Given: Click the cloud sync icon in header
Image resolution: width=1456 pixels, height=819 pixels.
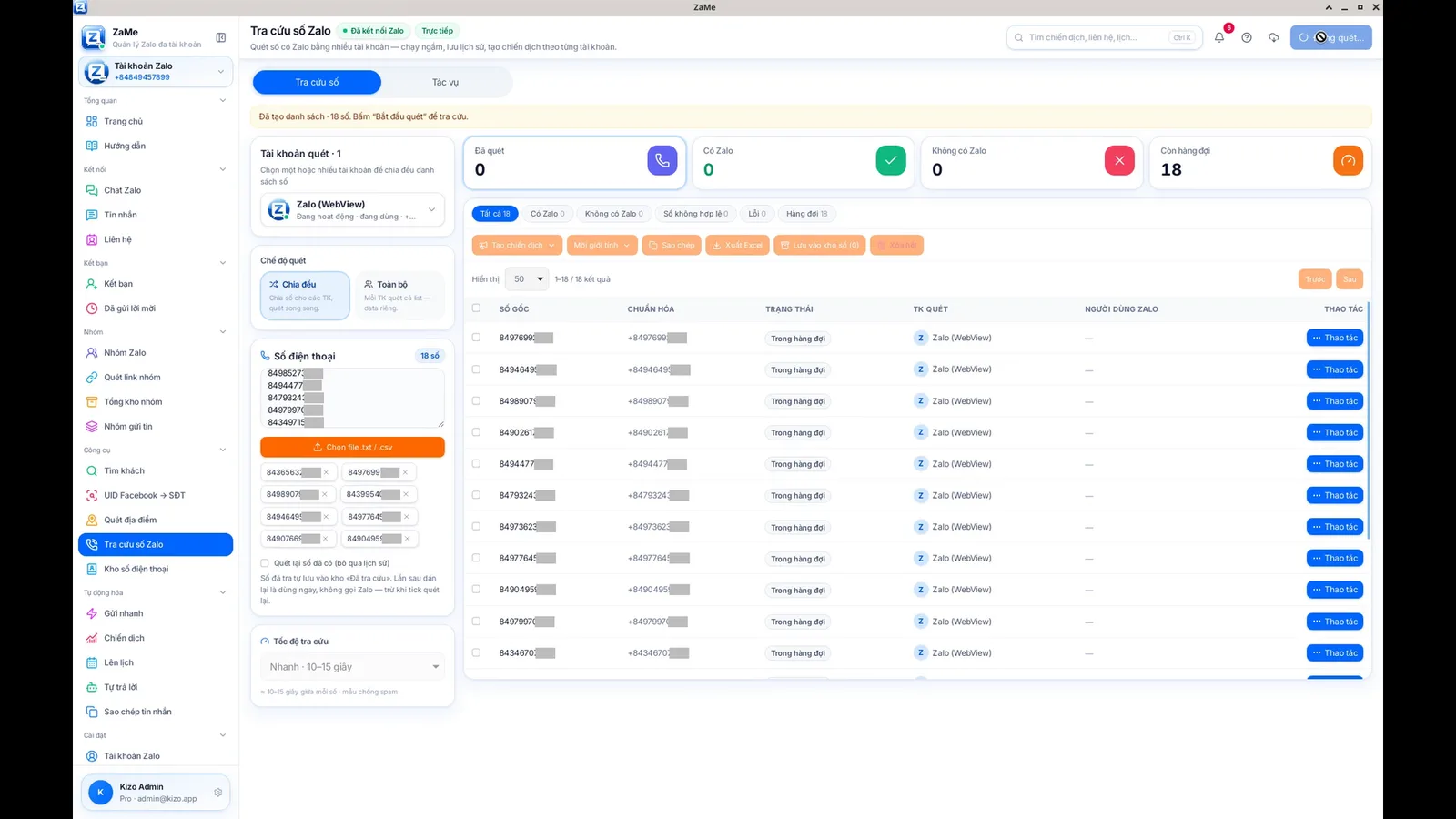Looking at the screenshot, I should pos(1274,37).
